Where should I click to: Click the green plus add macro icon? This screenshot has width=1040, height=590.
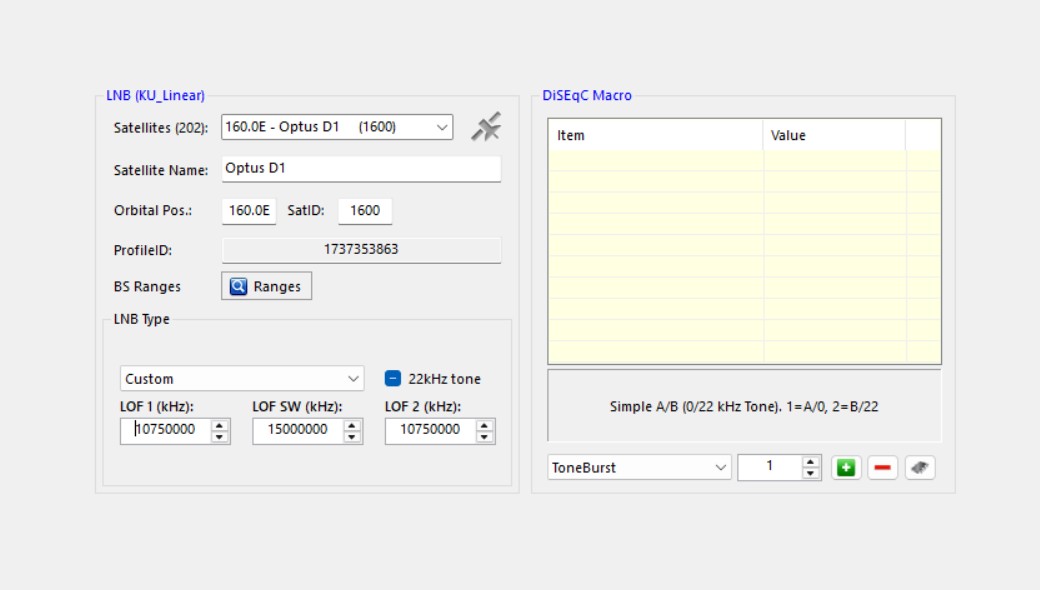coord(846,468)
